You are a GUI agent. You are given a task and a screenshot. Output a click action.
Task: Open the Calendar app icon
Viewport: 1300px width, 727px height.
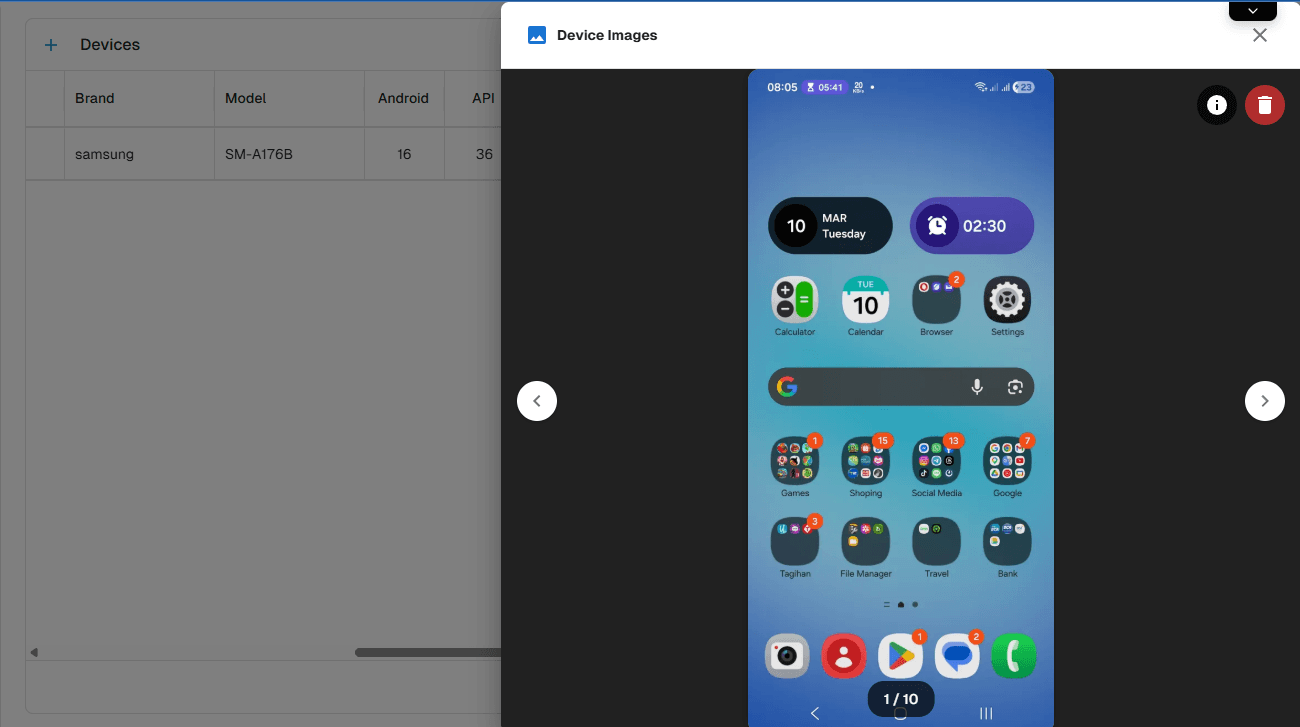click(865, 299)
